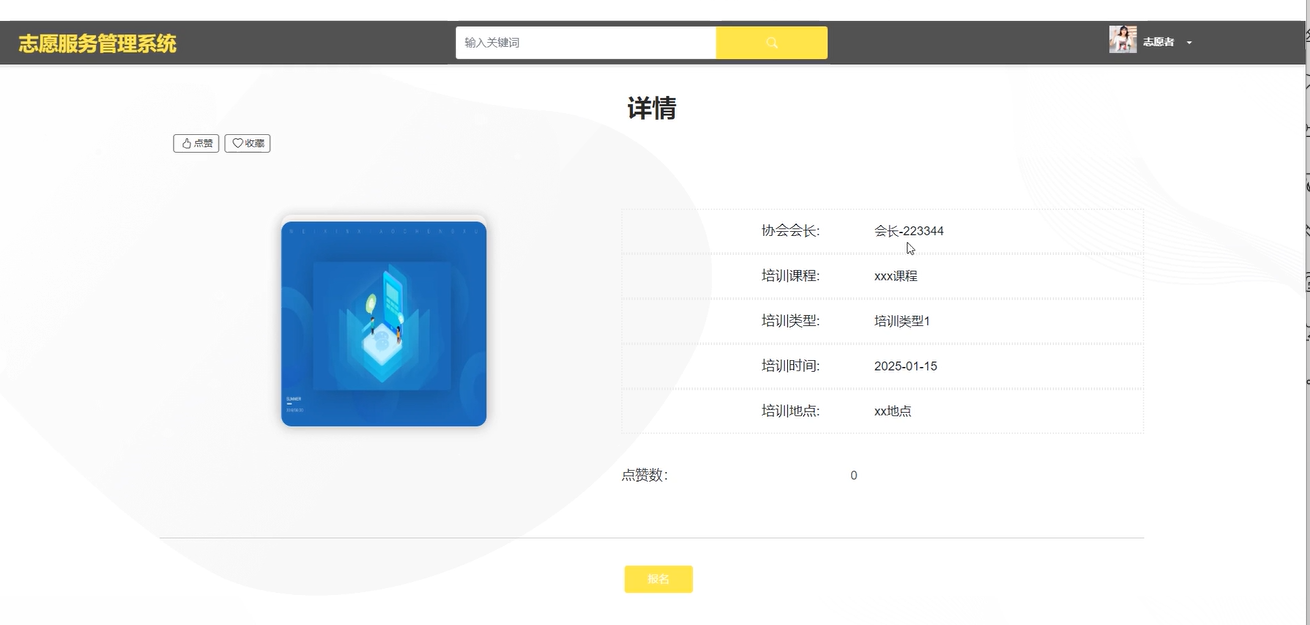This screenshot has height=625, width=1310.
Task: Click the 培训类型1 value
Action: coord(902,321)
